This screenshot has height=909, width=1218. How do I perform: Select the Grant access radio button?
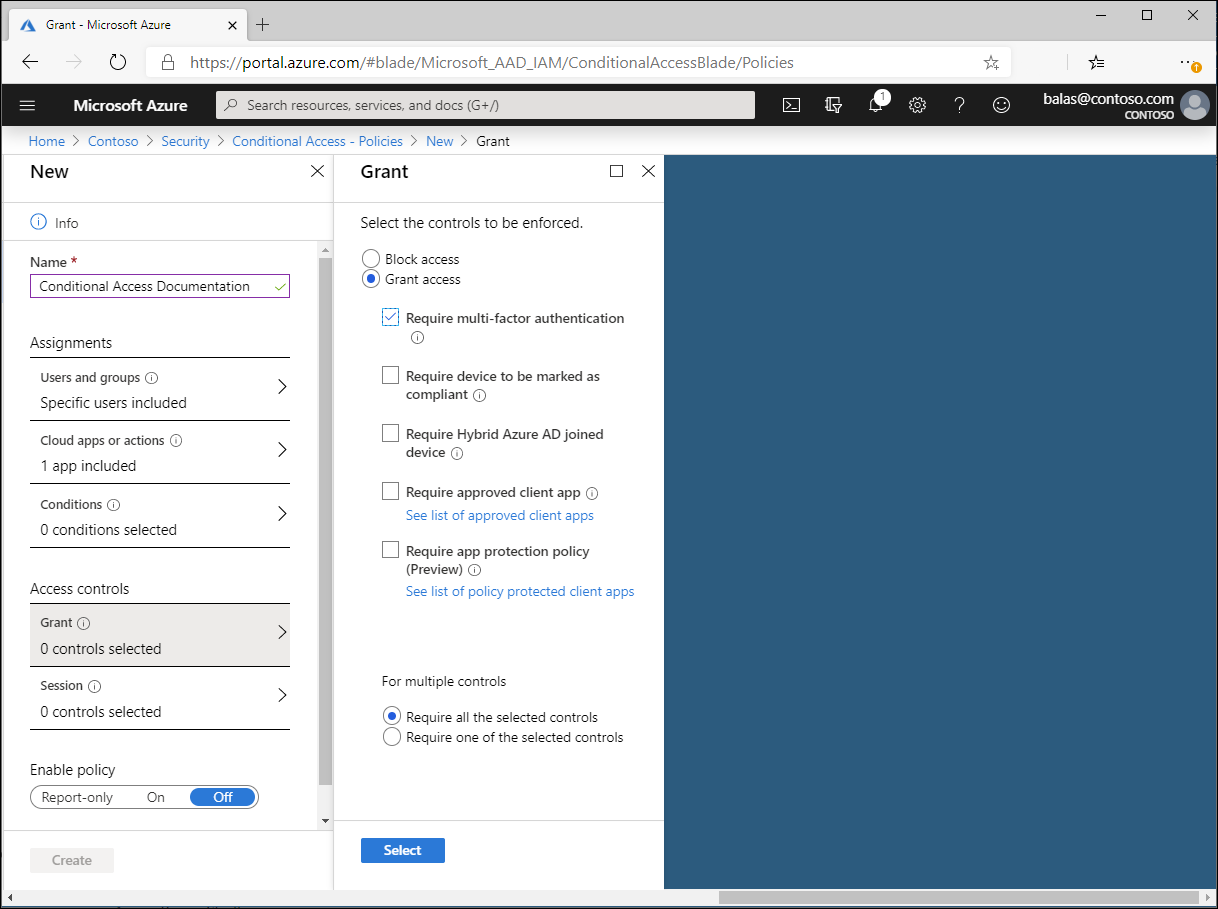coord(371,279)
